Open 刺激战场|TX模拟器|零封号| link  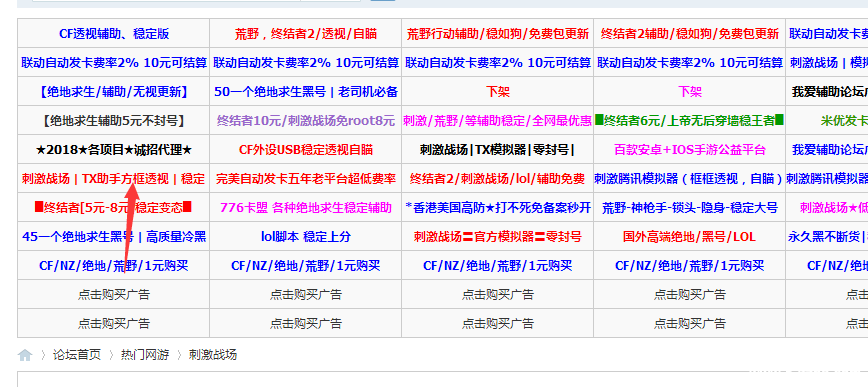pyautogui.click(x=498, y=149)
